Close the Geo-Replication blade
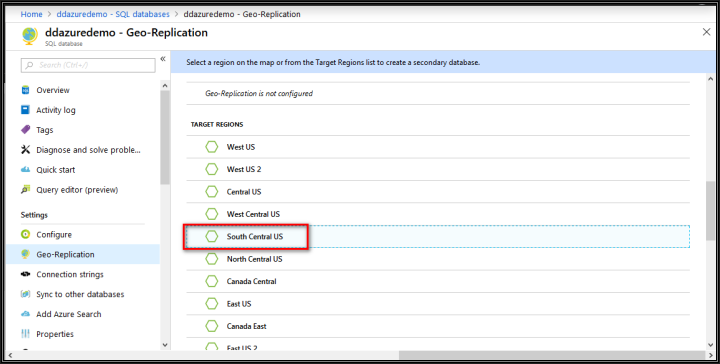Screen dimensions: 720x364 coord(706,32)
